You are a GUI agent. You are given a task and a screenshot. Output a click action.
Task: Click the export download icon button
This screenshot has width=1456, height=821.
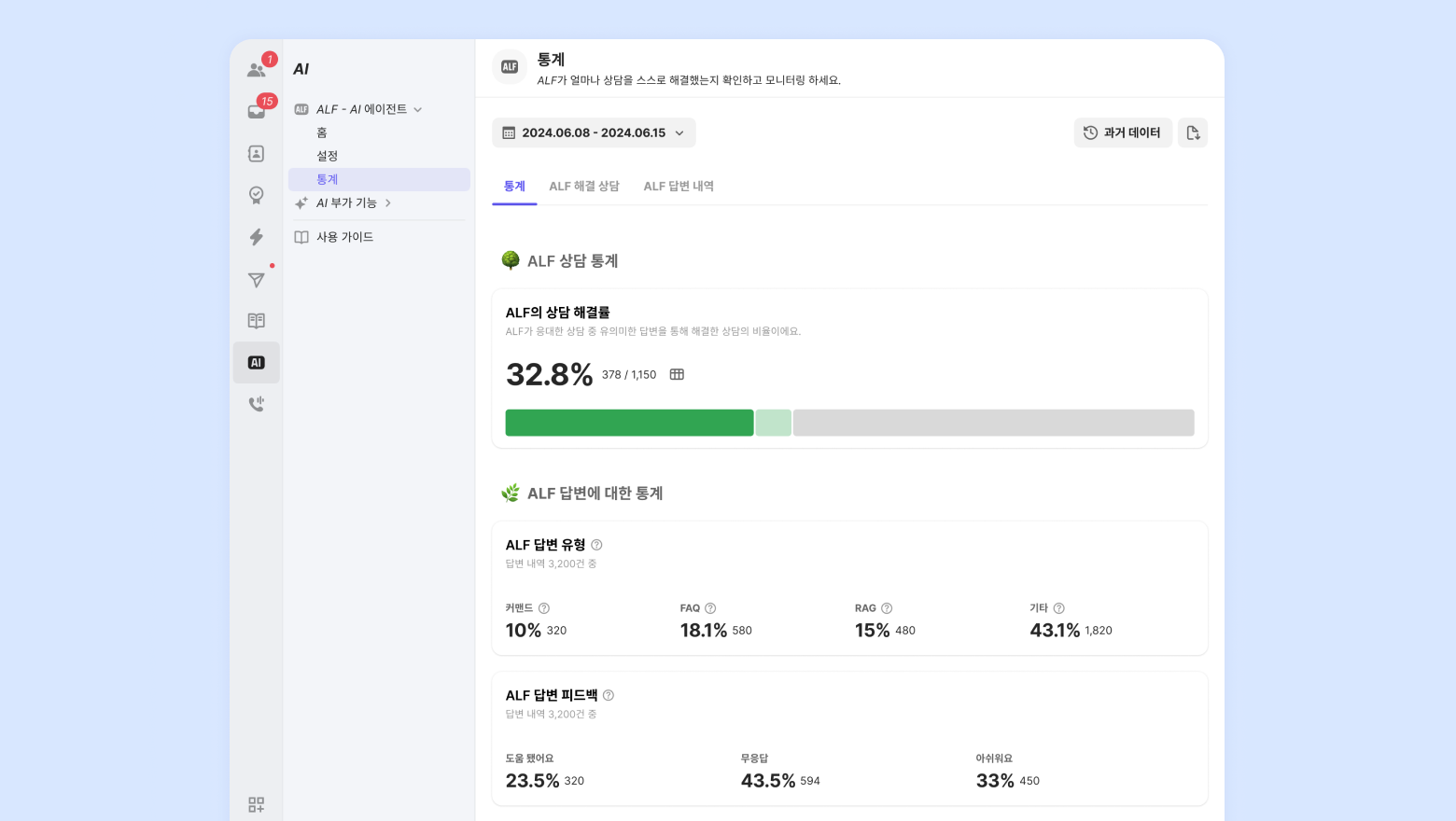coord(1193,132)
